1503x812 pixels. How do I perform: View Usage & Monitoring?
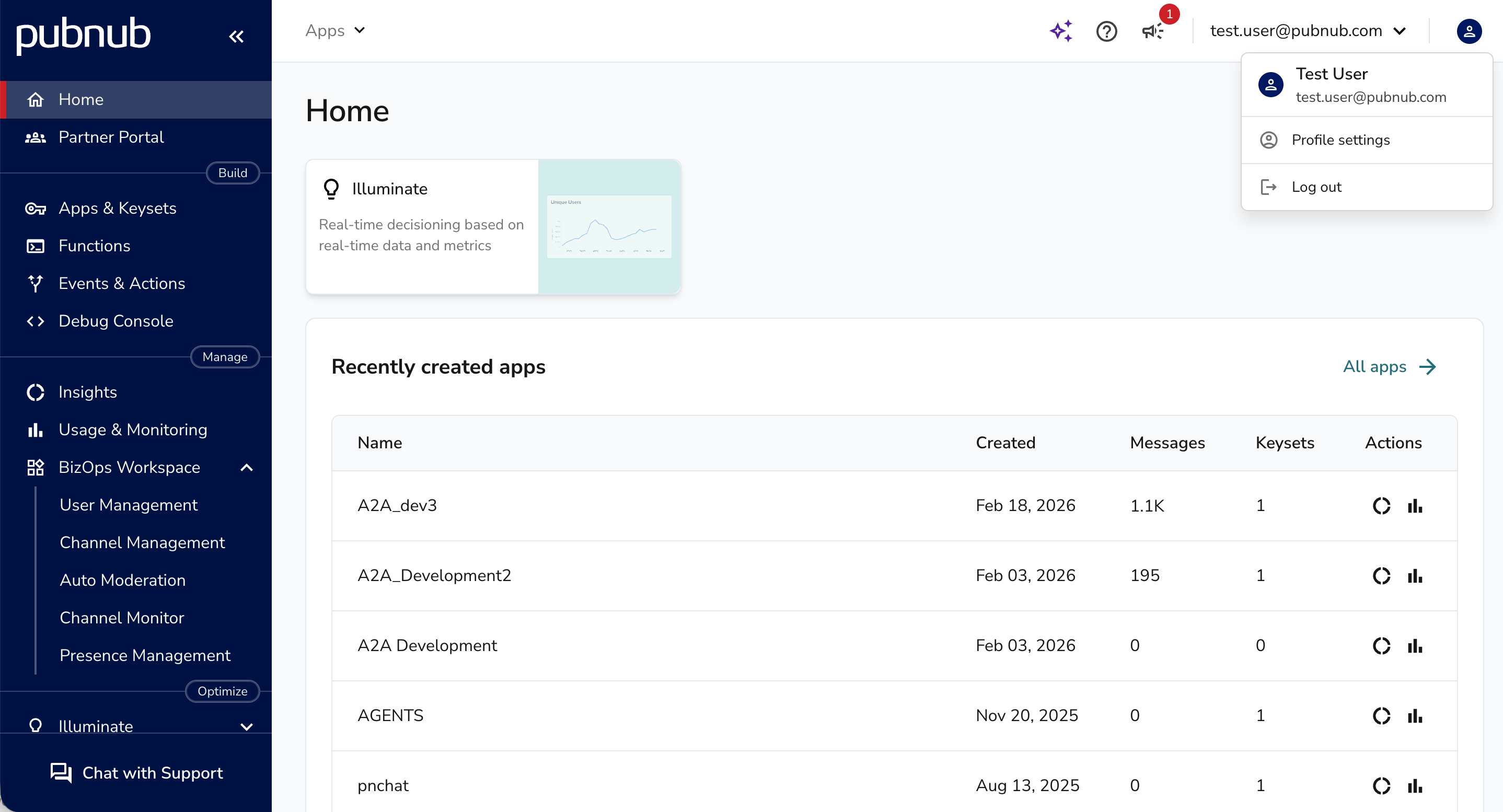coord(132,430)
